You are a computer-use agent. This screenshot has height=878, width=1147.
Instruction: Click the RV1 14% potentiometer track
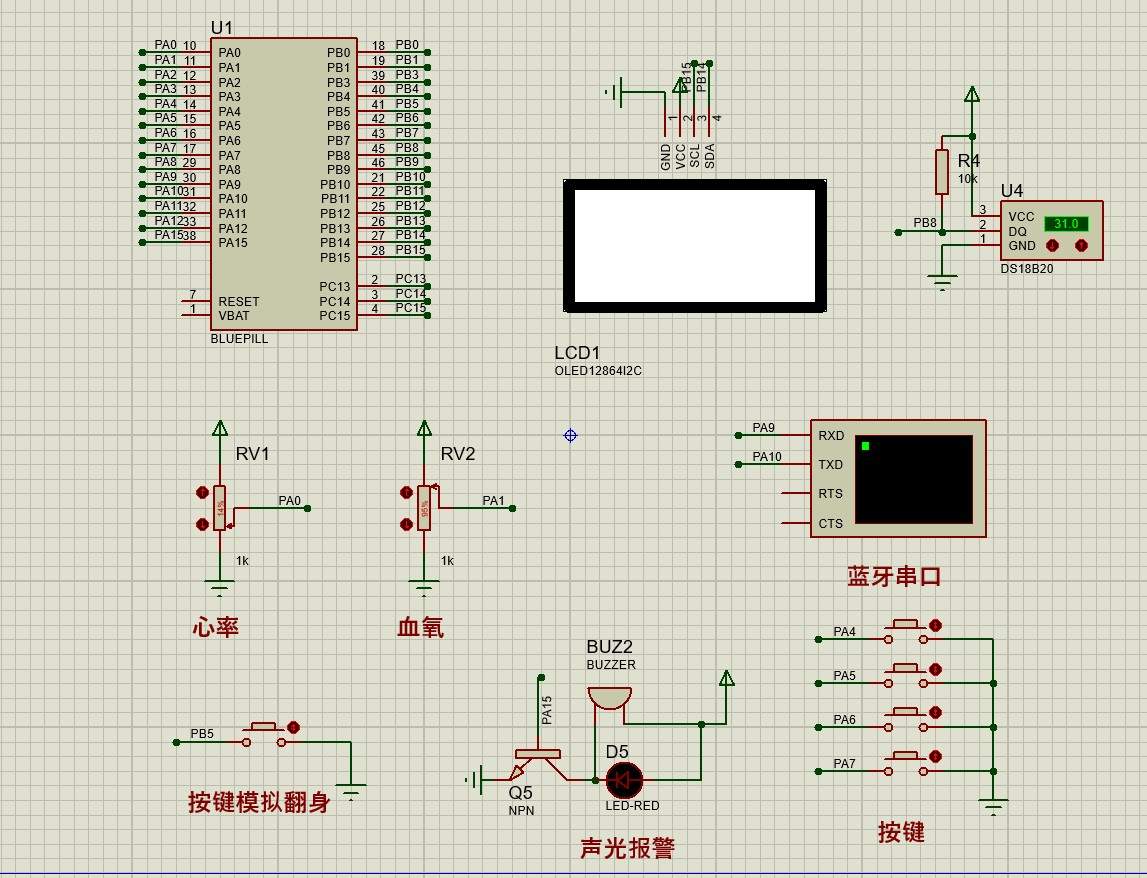click(219, 508)
